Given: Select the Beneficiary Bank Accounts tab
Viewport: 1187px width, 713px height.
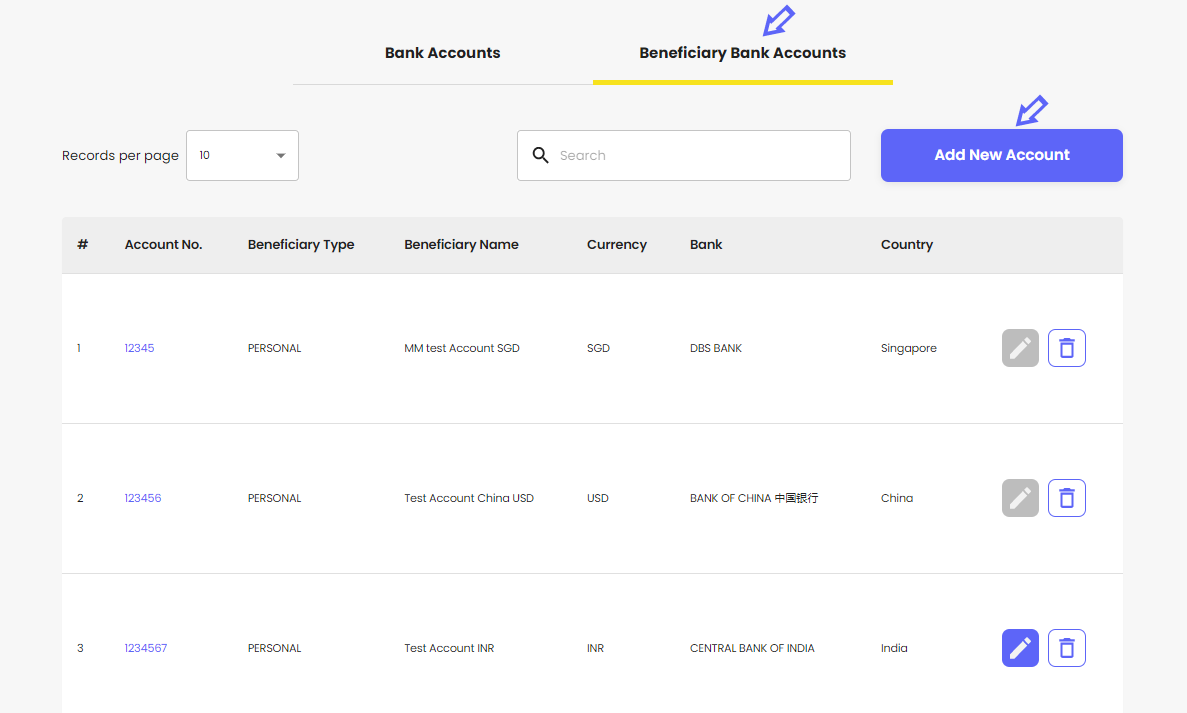Looking at the screenshot, I should coord(742,52).
